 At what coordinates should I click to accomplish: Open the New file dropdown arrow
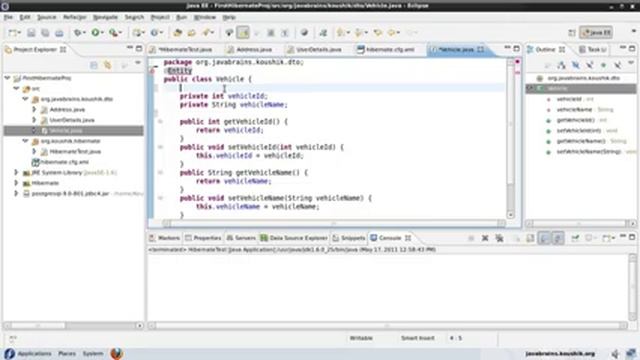pyautogui.click(x=20, y=33)
